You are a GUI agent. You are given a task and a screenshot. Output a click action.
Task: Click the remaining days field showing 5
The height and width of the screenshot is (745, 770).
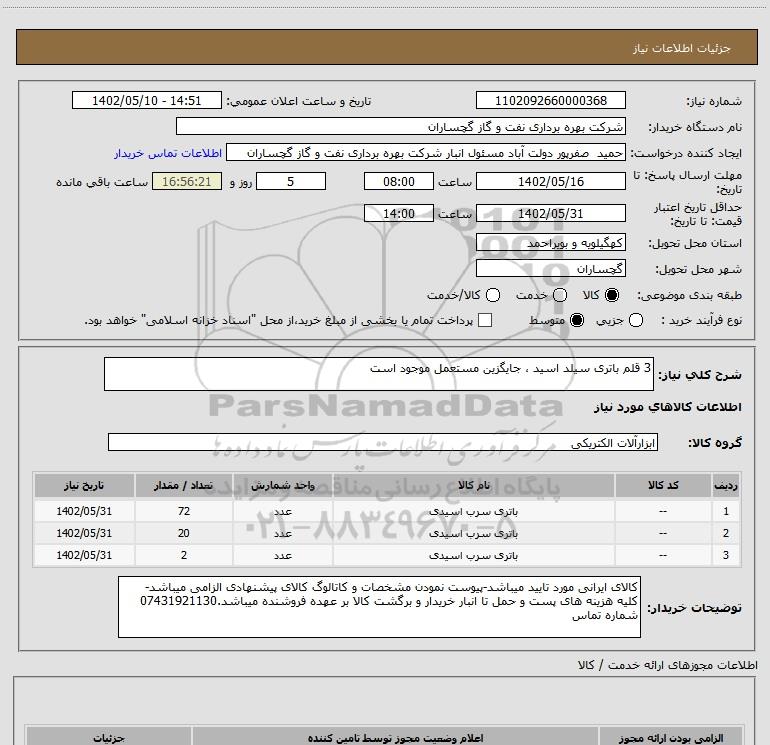pyautogui.click(x=291, y=182)
